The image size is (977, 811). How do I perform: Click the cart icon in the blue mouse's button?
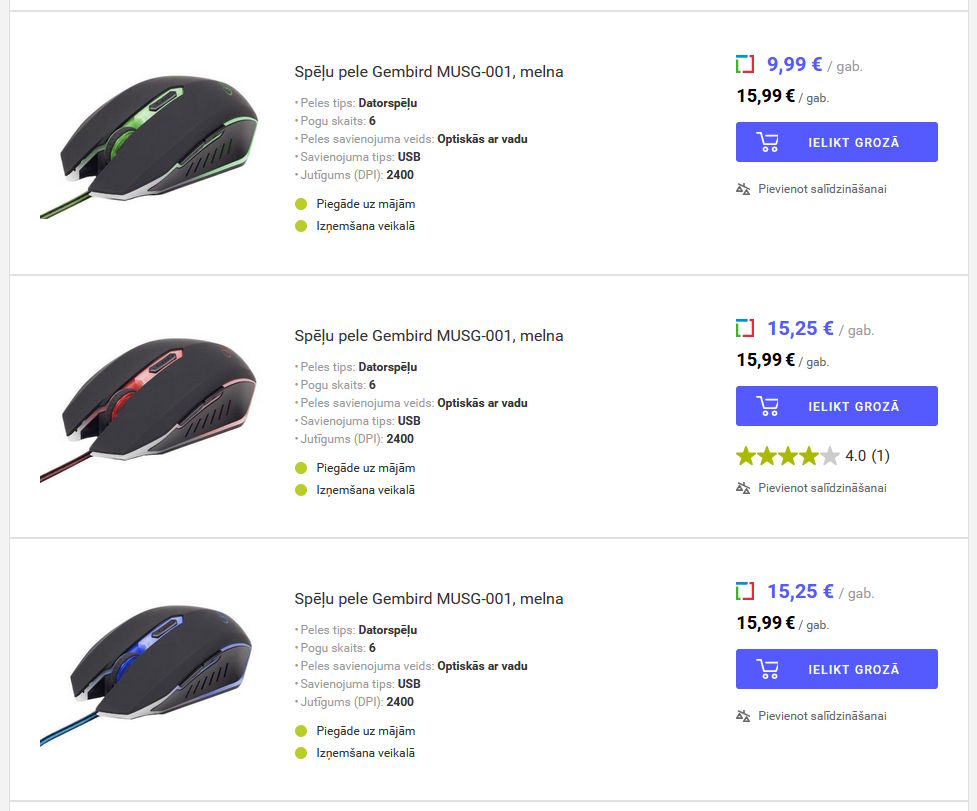[768, 669]
